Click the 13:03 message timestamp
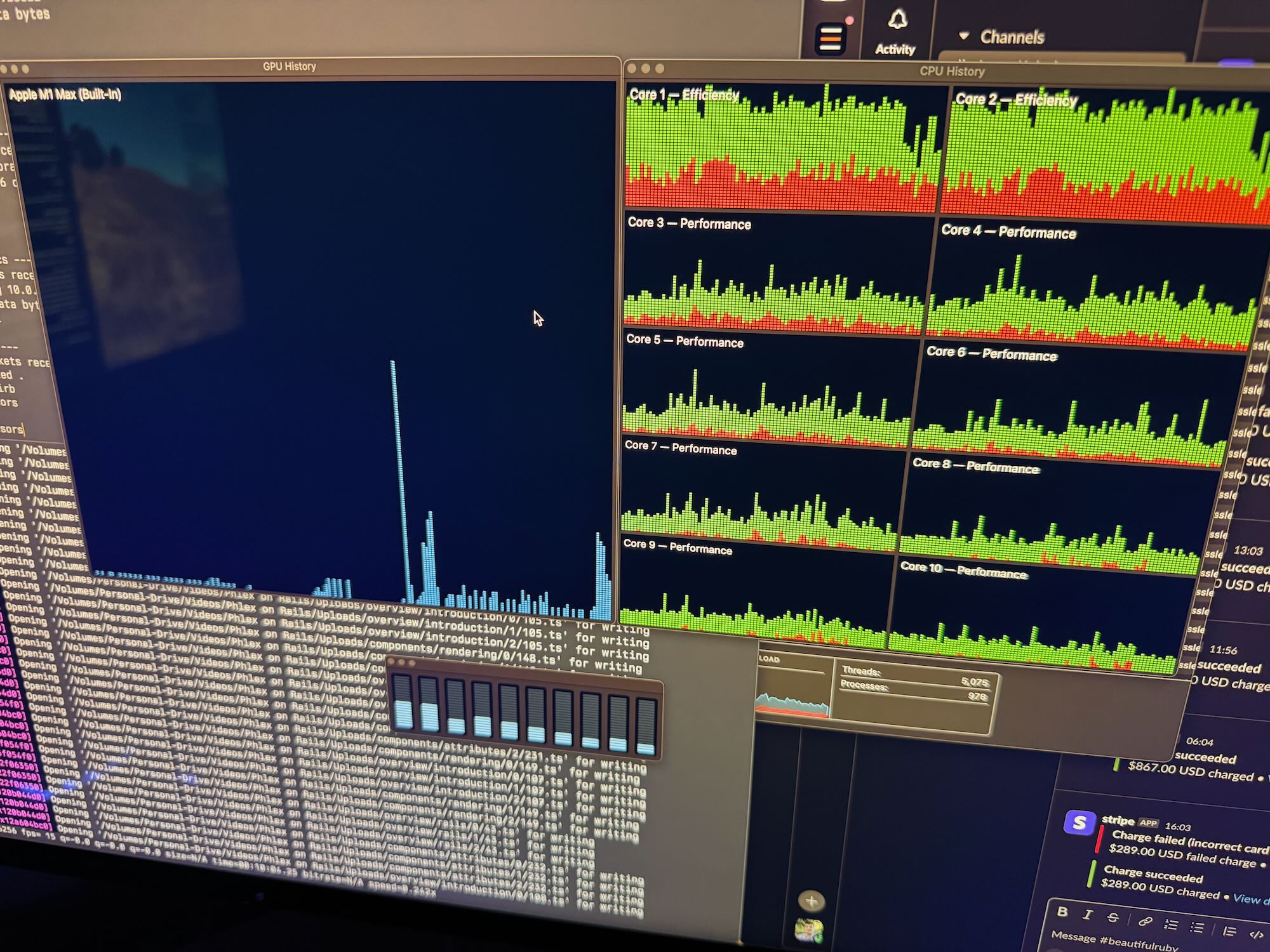This screenshot has width=1270, height=952. point(1248,550)
